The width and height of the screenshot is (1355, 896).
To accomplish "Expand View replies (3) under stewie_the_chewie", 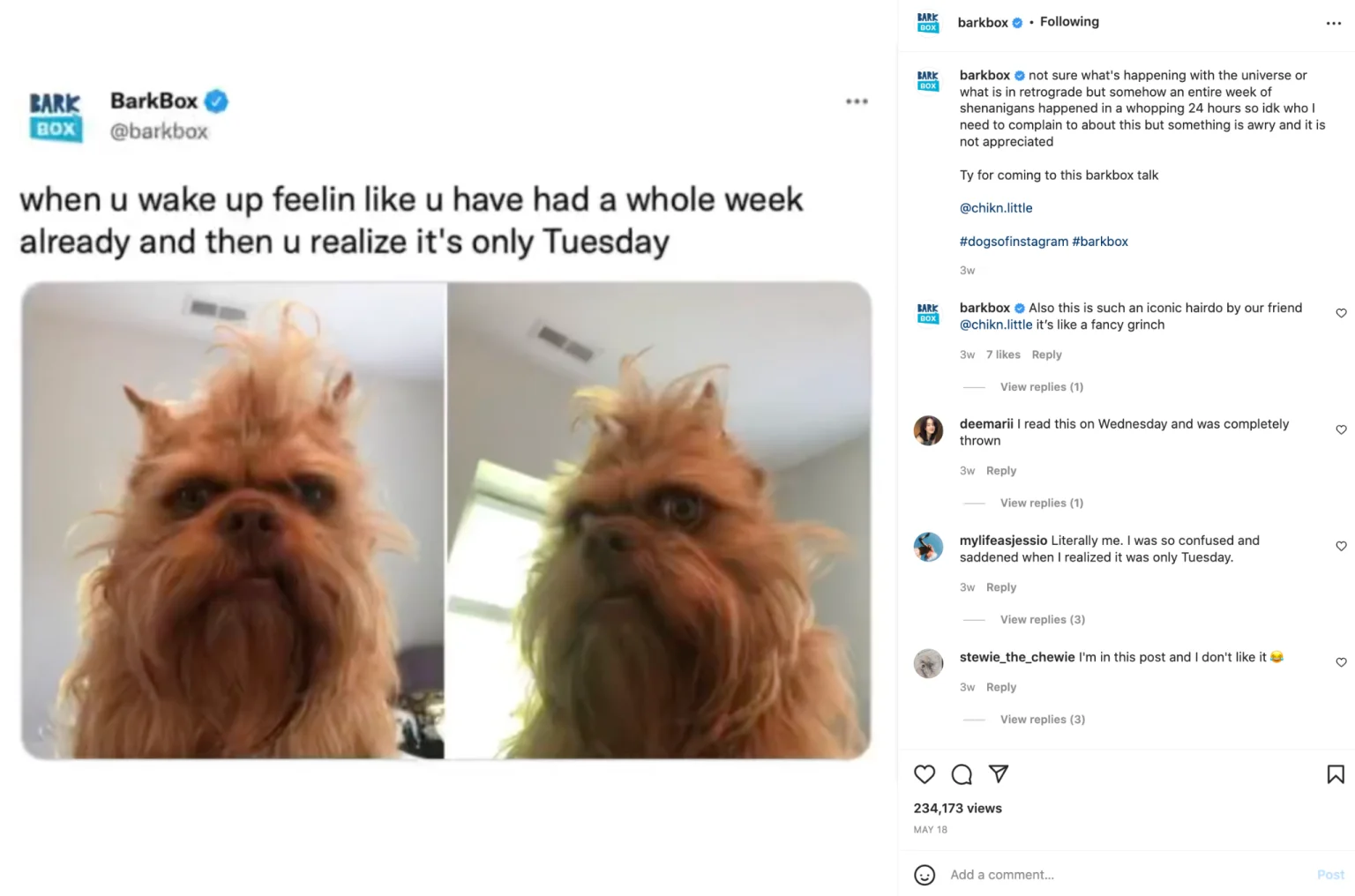I will (x=1042, y=719).
